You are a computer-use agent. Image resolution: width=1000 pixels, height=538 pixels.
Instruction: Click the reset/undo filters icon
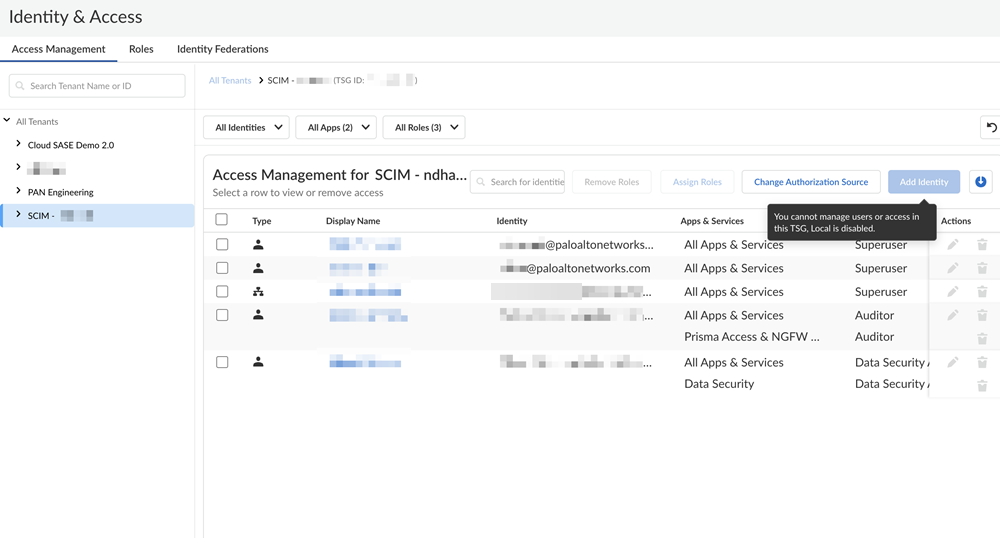990,127
